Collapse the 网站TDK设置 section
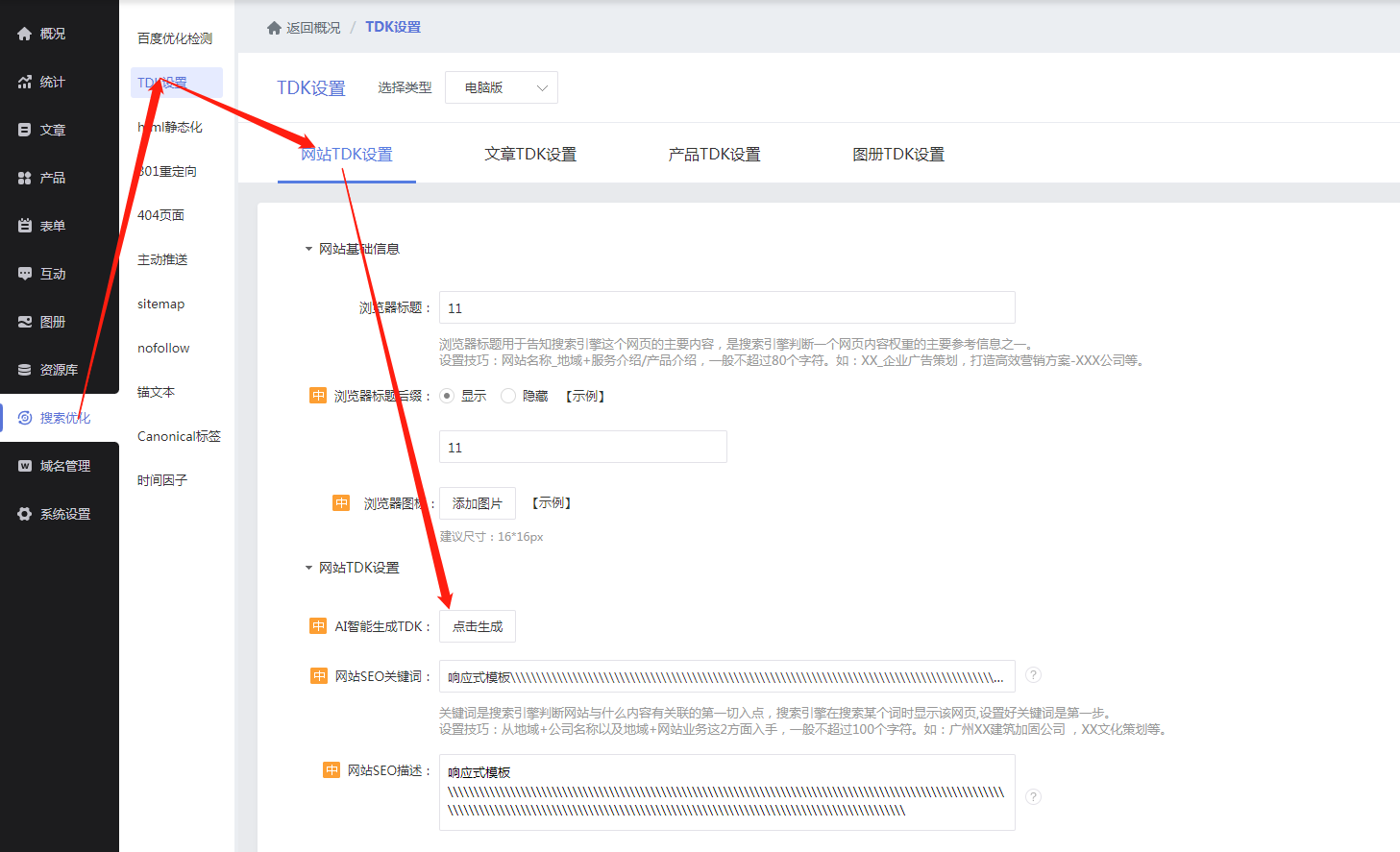The height and width of the screenshot is (852, 1400). 308,568
